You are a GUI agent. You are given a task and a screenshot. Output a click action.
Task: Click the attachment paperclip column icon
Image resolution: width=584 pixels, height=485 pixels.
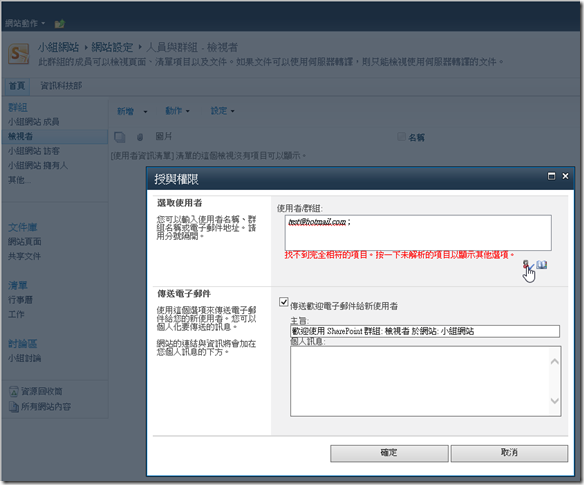(x=140, y=137)
